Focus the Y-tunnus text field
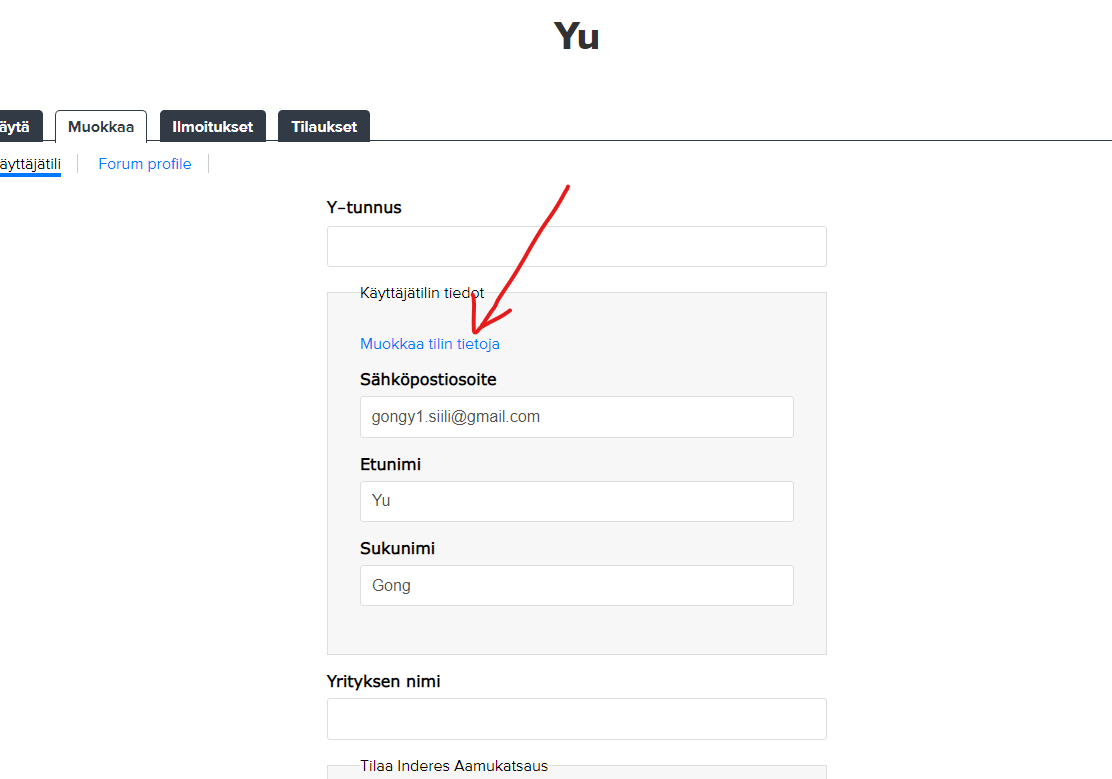The width and height of the screenshot is (1112, 779). coord(576,247)
